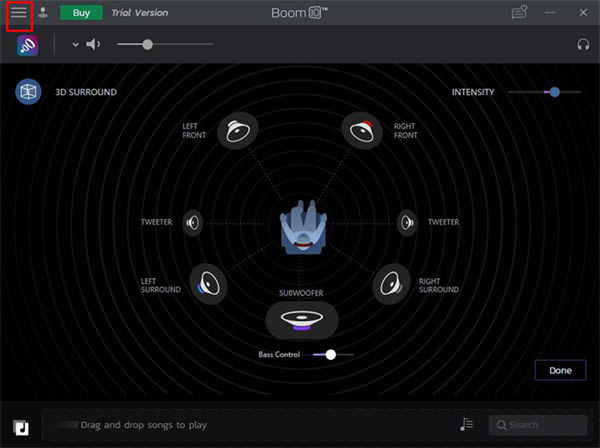Image resolution: width=600 pixels, height=448 pixels.
Task: Click the INTENSITY label
Action: coord(473,92)
